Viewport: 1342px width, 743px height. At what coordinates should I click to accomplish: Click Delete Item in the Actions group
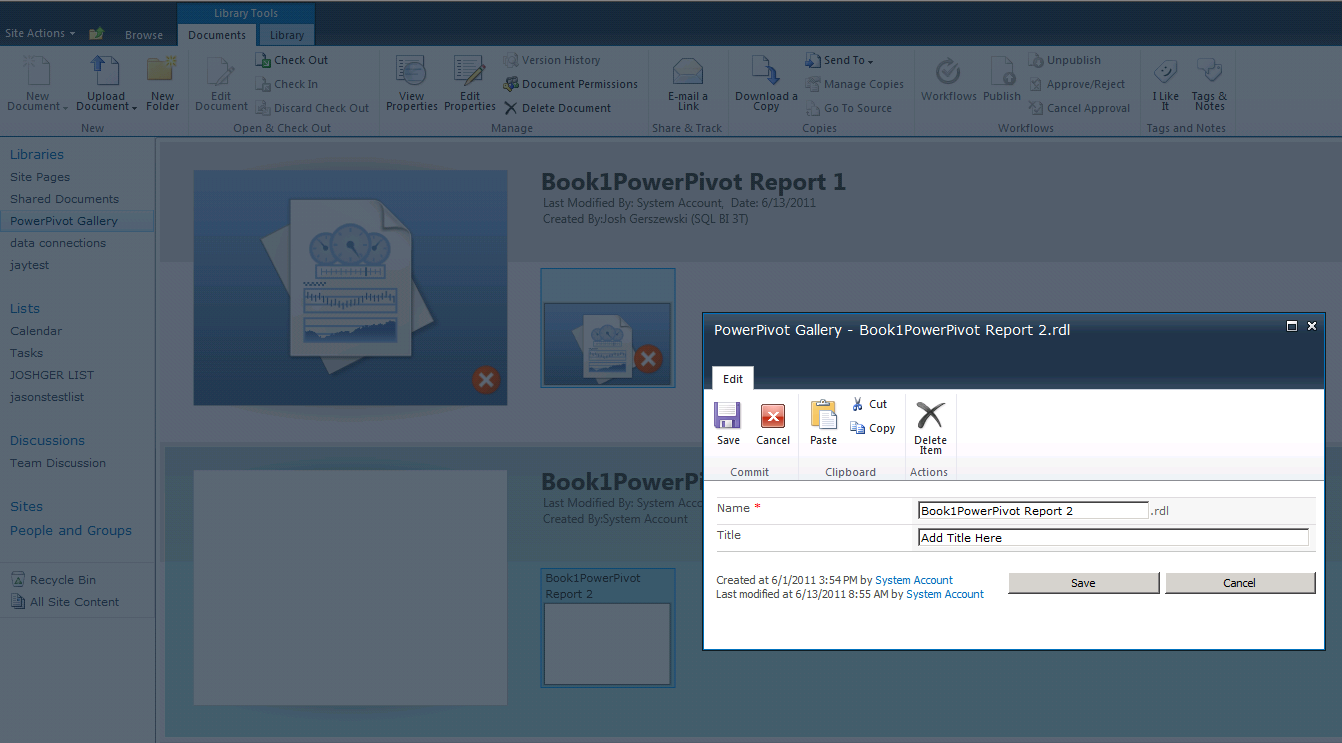coord(930,428)
